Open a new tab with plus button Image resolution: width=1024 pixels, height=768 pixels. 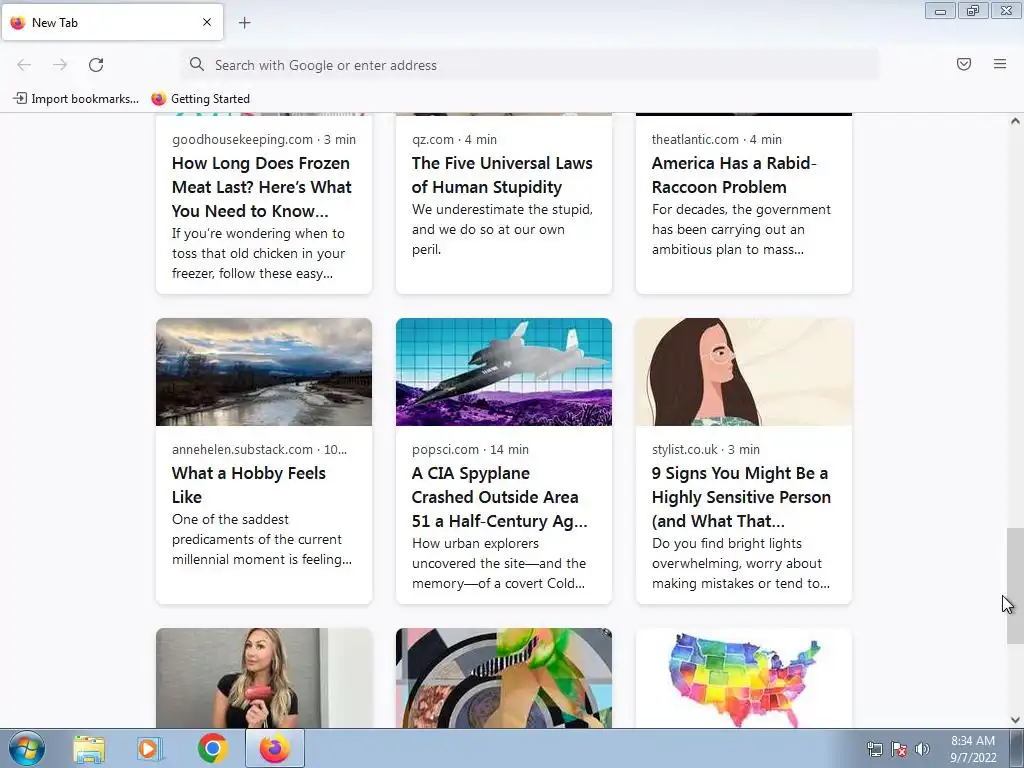(x=244, y=23)
